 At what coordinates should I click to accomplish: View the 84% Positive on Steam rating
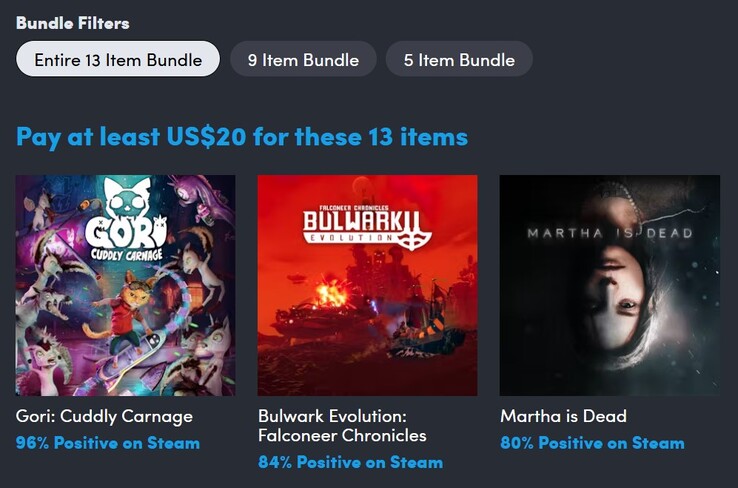pos(350,462)
